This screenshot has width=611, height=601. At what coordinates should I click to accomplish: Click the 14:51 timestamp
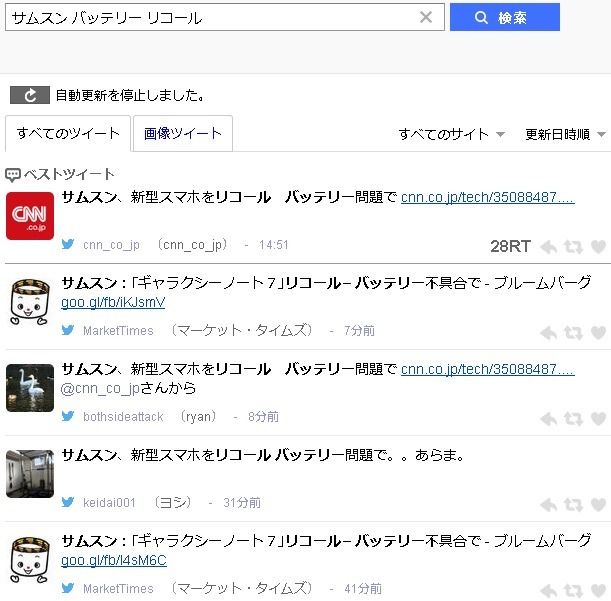274,245
